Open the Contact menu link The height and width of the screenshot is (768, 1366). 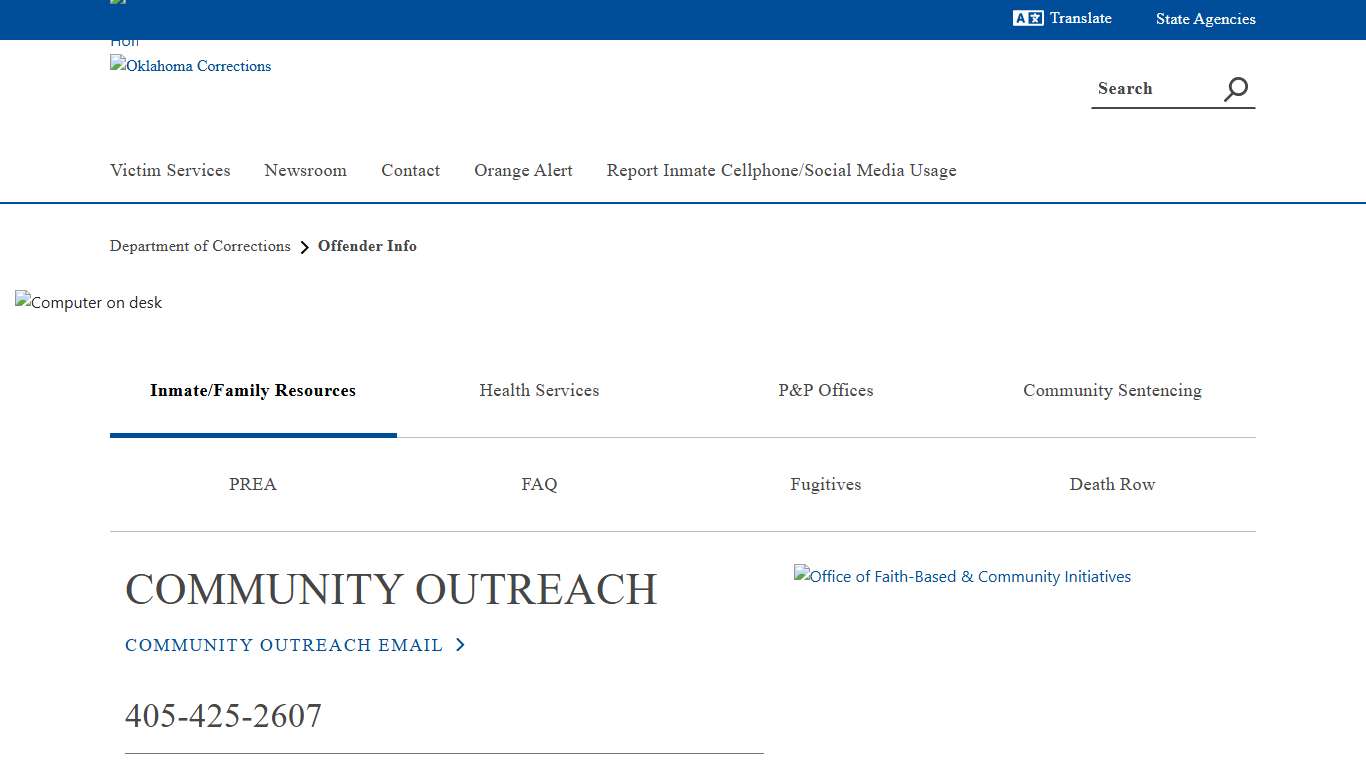[410, 170]
